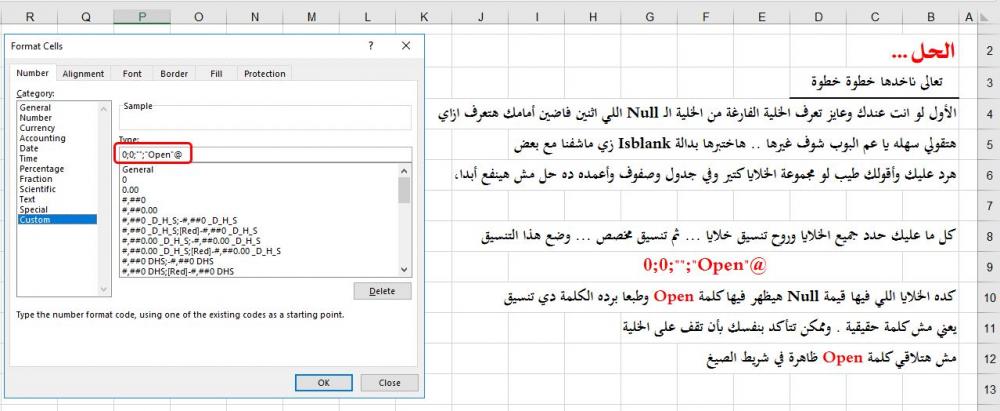
Task: Select the 0.00 format code in list
Action: [x=131, y=190]
